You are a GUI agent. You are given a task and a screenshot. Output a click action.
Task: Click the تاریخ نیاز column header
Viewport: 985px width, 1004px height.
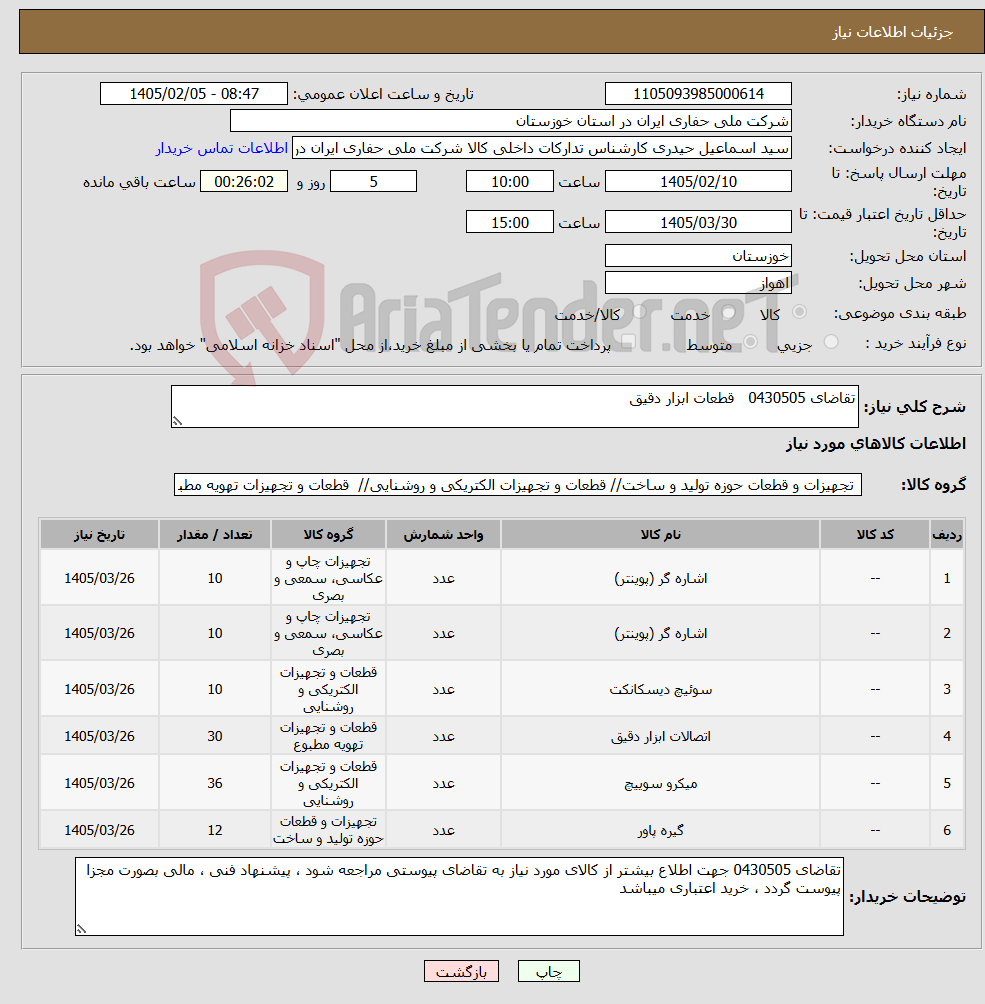point(99,535)
